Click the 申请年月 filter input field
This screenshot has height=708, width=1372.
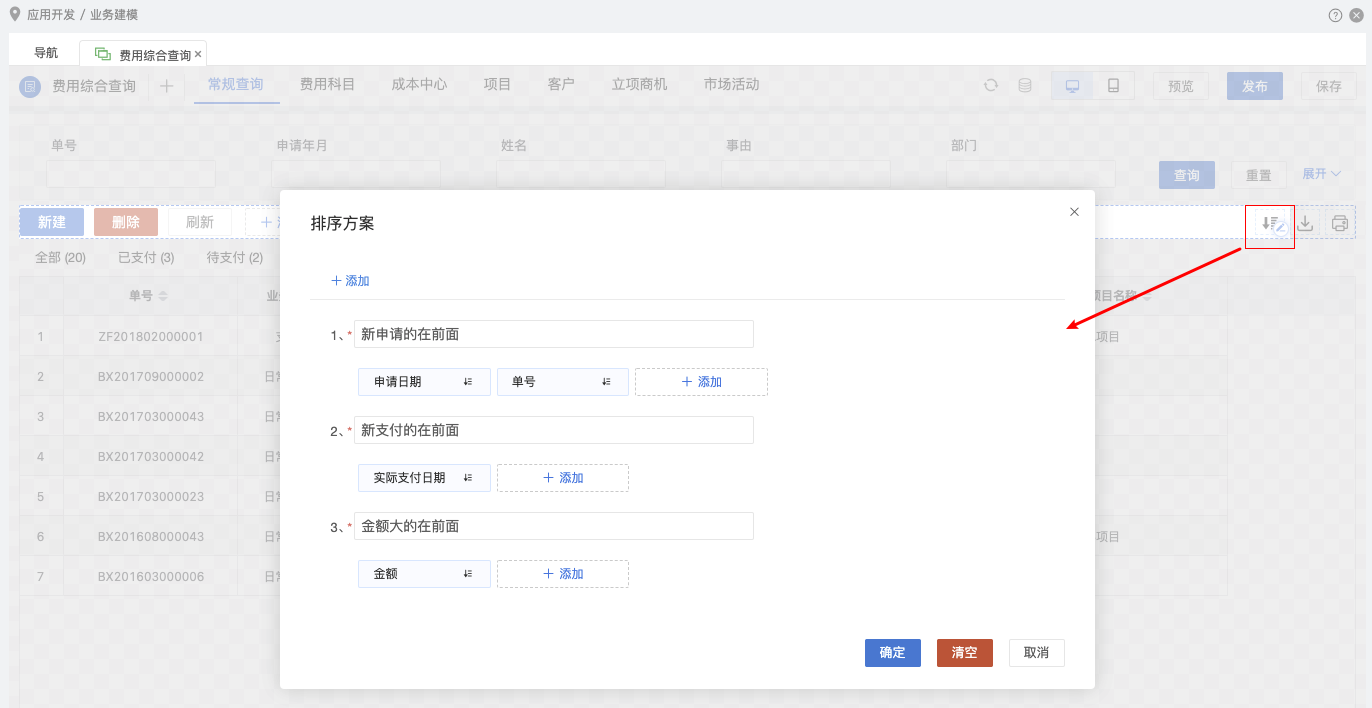[356, 174]
